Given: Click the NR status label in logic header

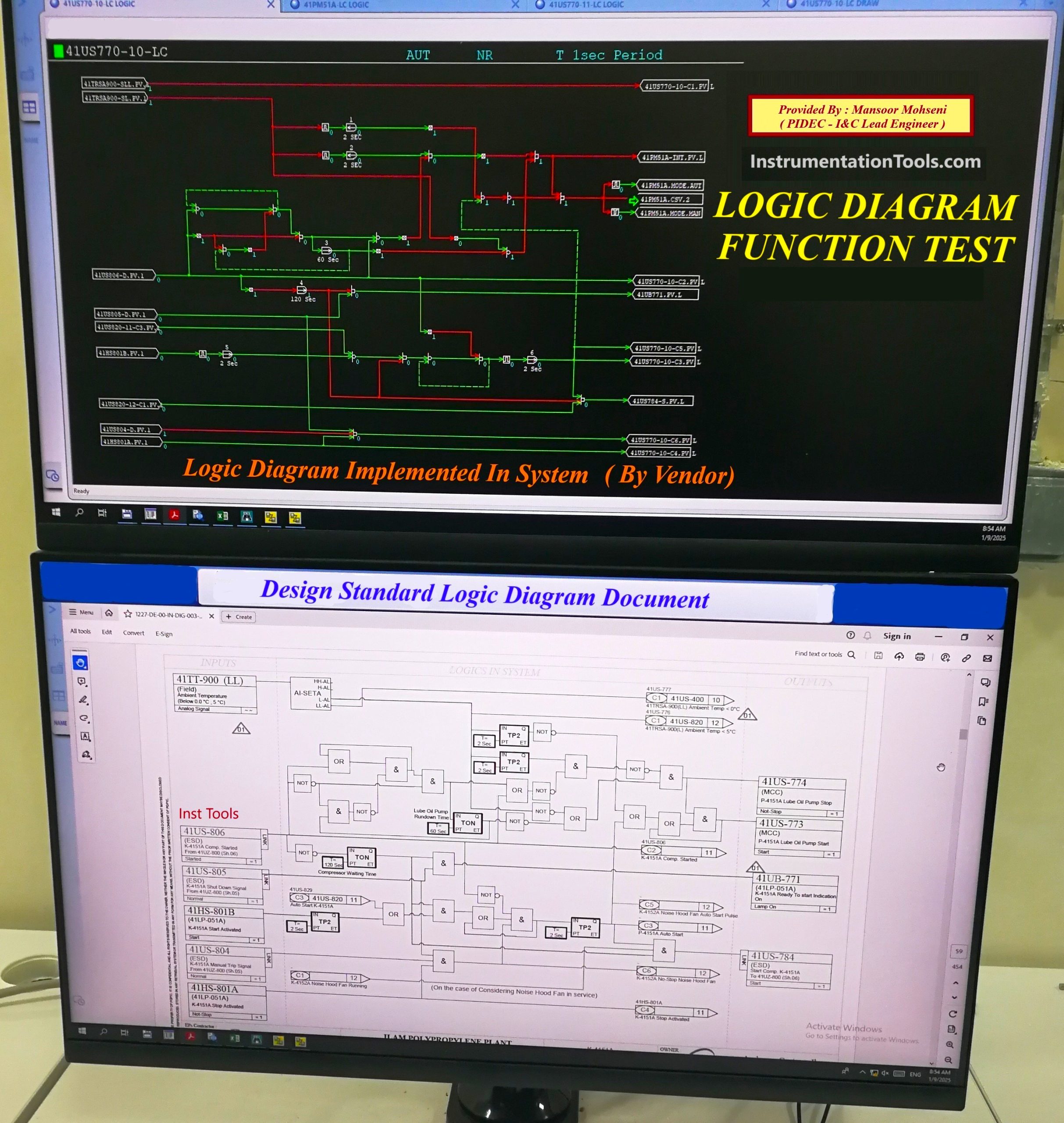Looking at the screenshot, I should 484,55.
